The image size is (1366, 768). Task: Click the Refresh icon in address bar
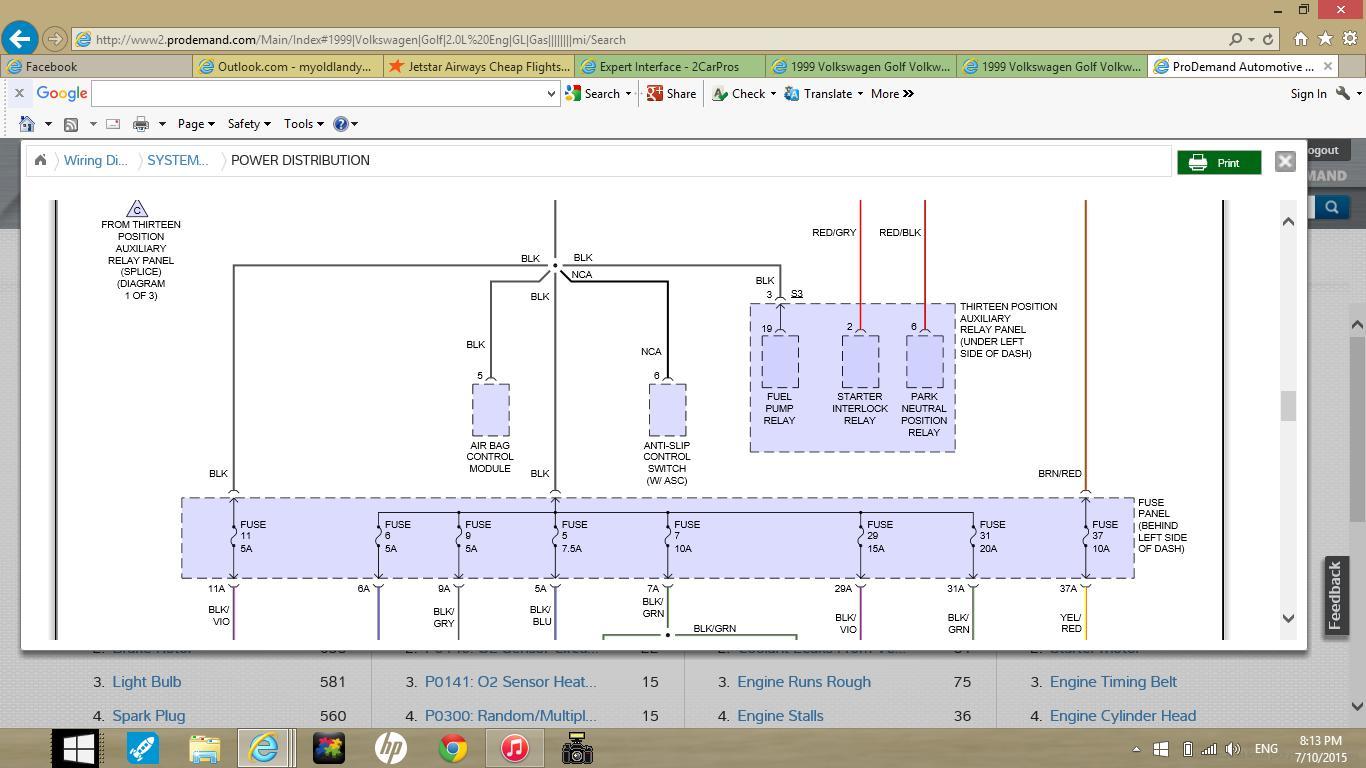(x=1268, y=40)
